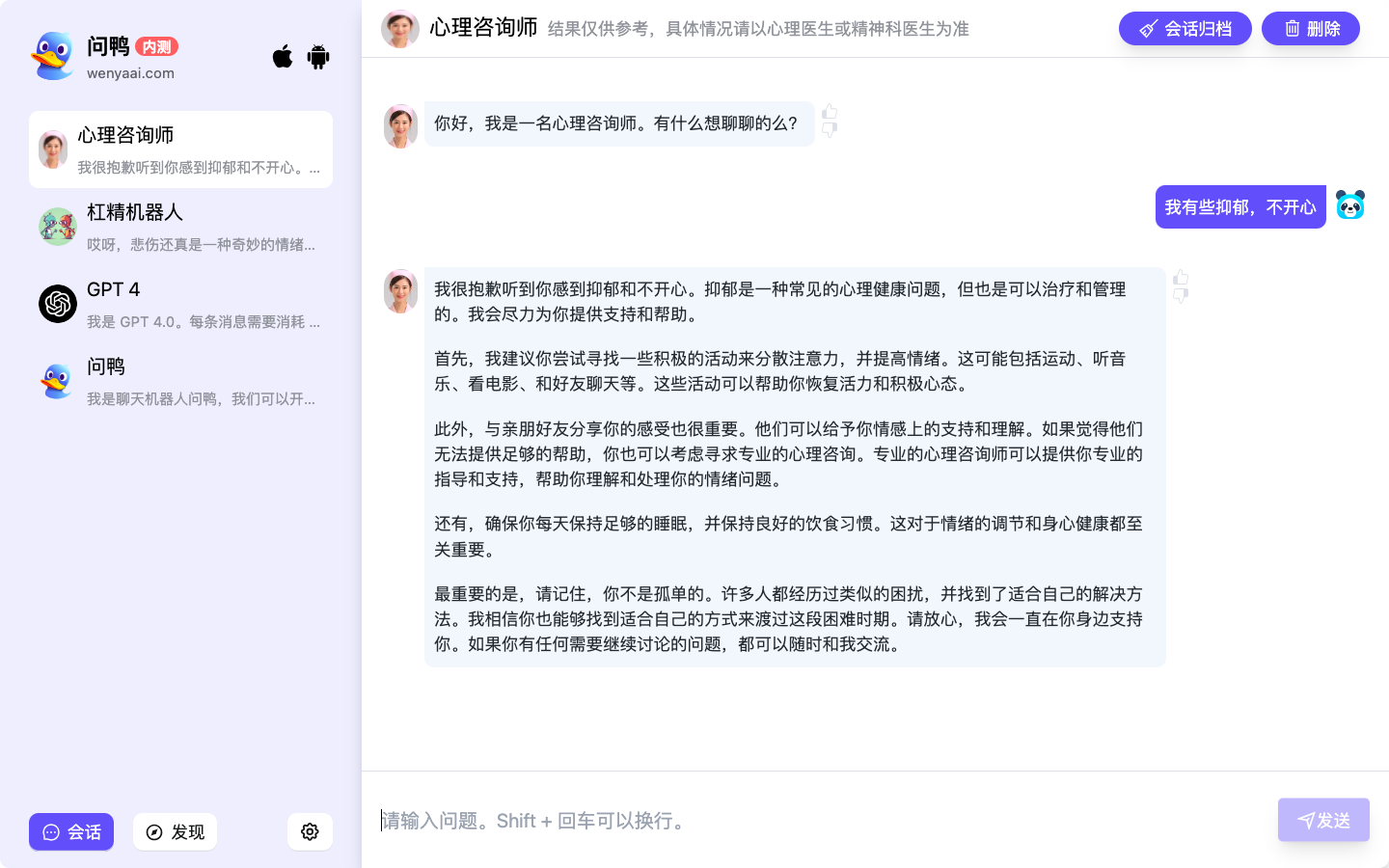
Task: Click the compass icon on 发现 button
Action: pos(155,831)
